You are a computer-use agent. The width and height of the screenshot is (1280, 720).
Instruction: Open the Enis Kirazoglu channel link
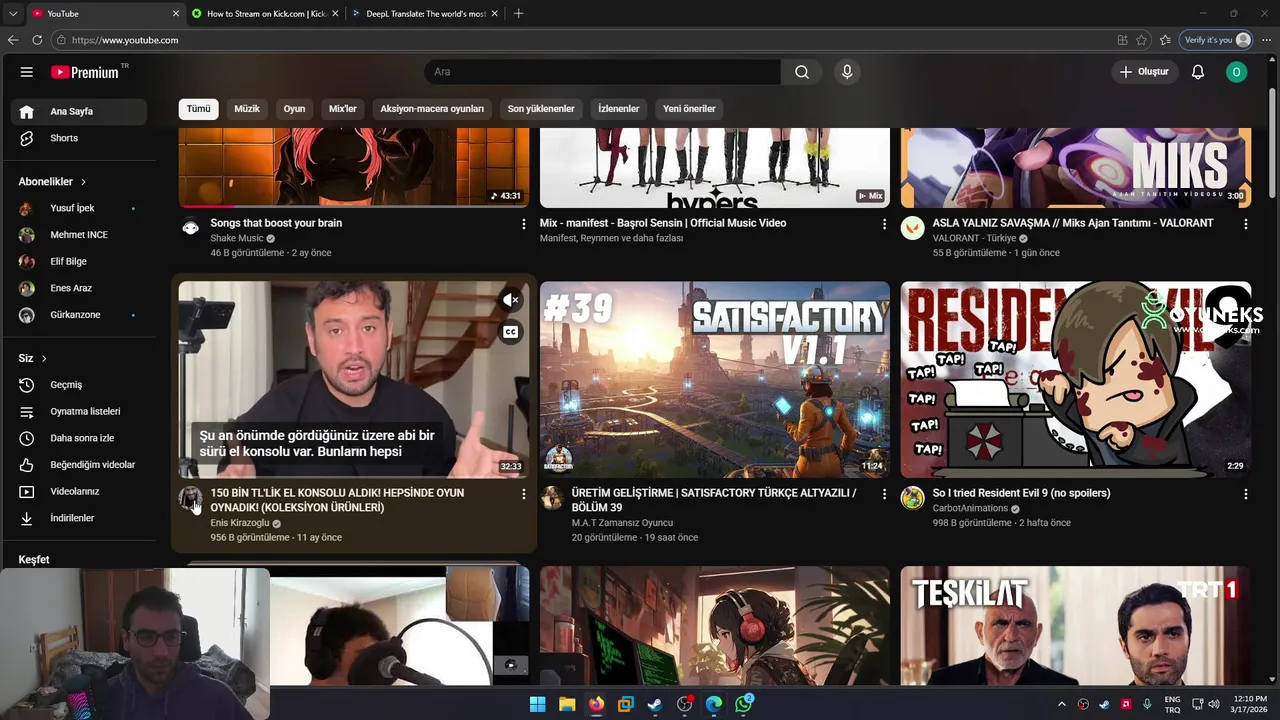click(x=240, y=523)
